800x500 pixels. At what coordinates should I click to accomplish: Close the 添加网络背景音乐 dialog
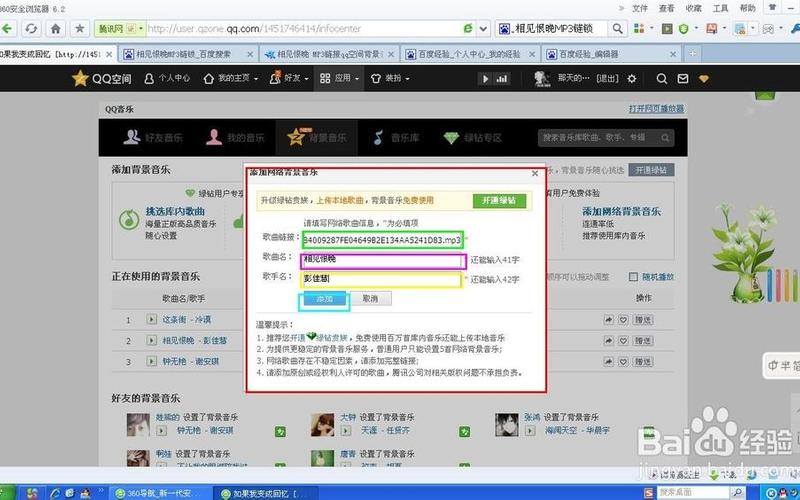pyautogui.click(x=535, y=173)
